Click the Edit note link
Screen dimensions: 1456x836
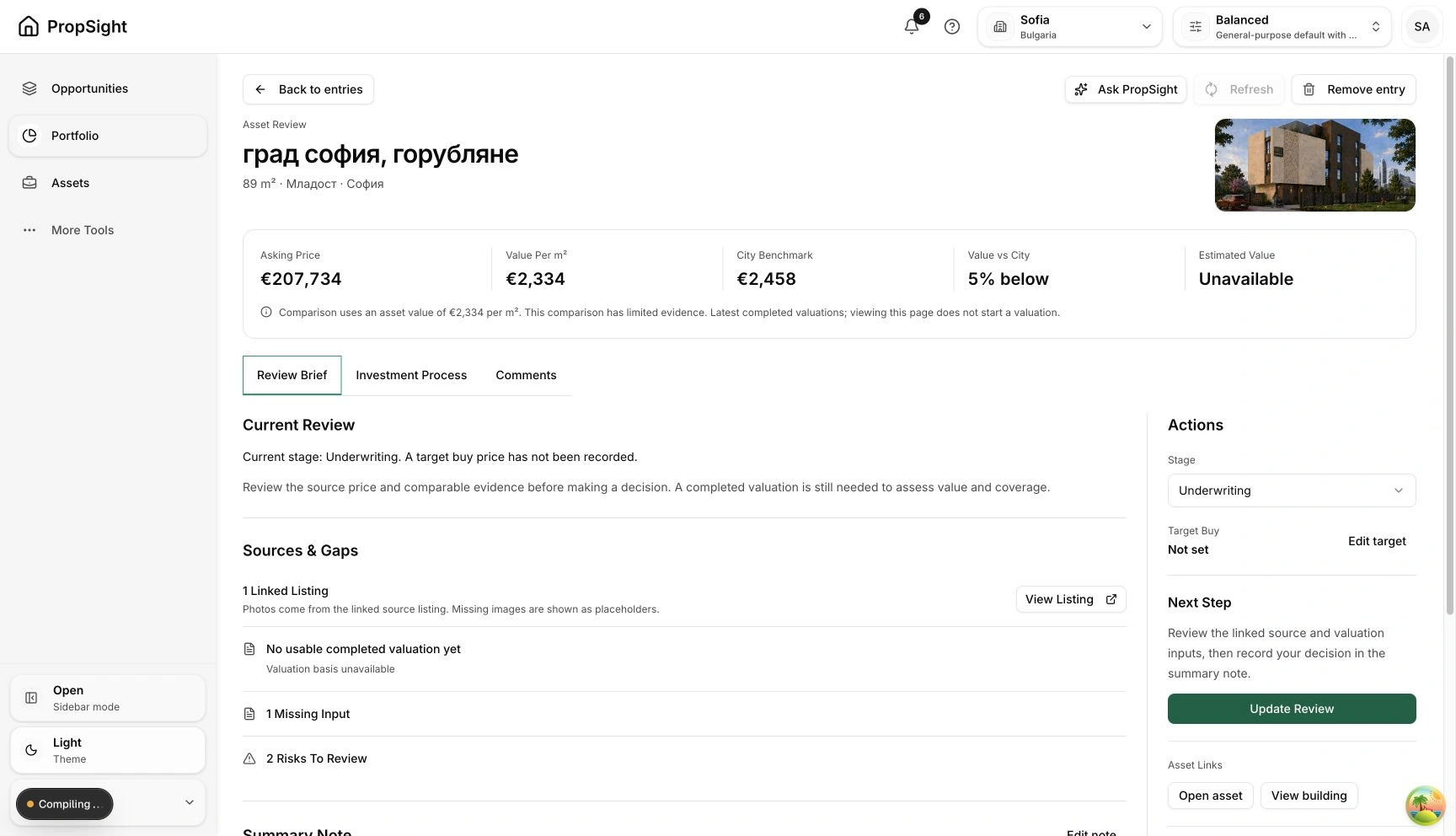pos(1091,832)
